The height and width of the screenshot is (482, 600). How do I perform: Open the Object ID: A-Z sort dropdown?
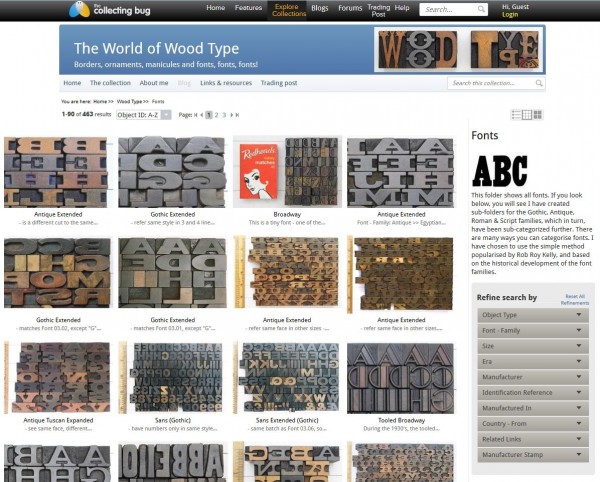143,115
